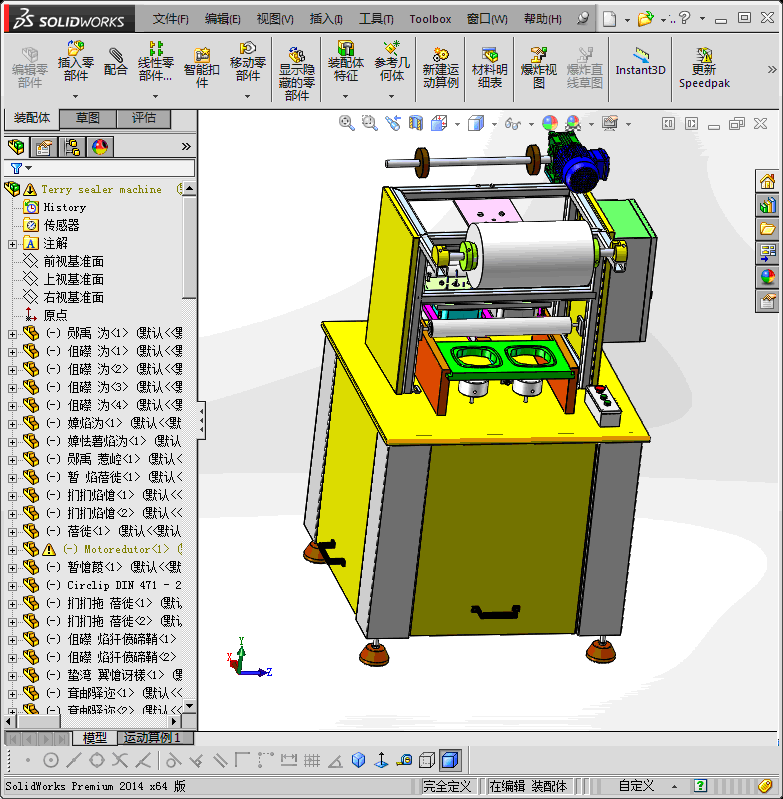Click Display Style cube icon

[476, 123]
